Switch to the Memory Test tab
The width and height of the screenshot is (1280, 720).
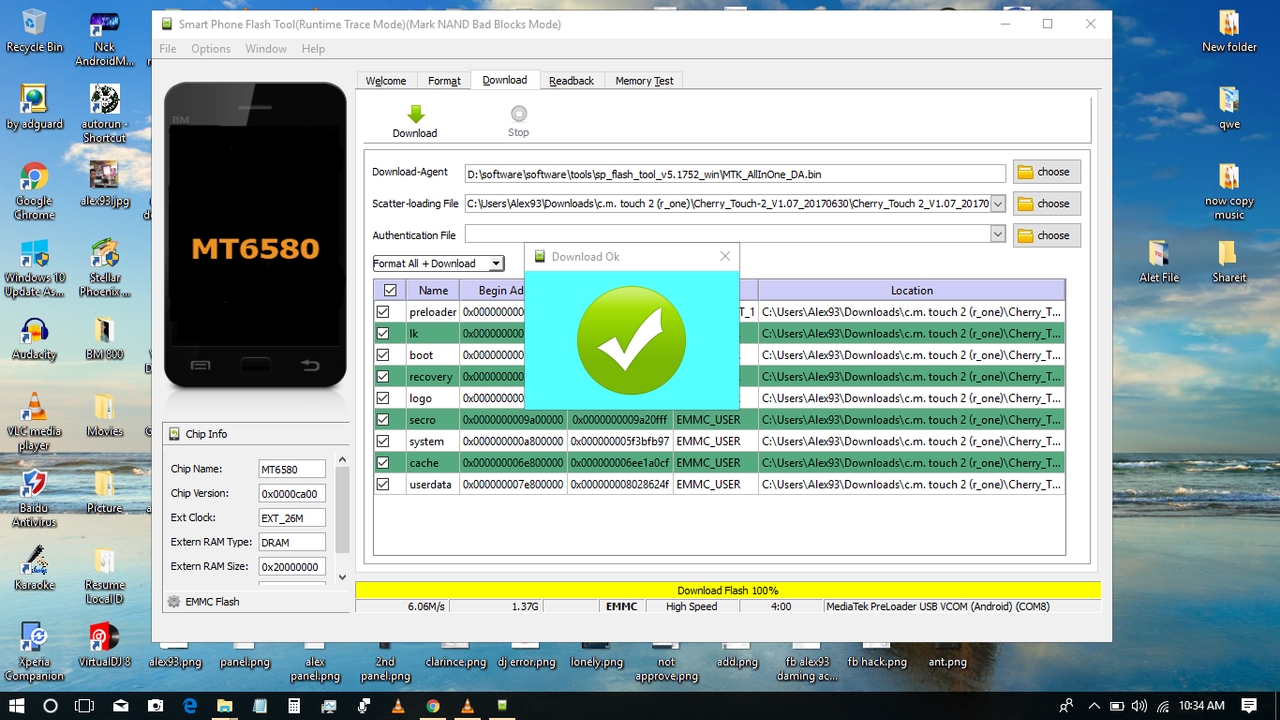tap(645, 81)
